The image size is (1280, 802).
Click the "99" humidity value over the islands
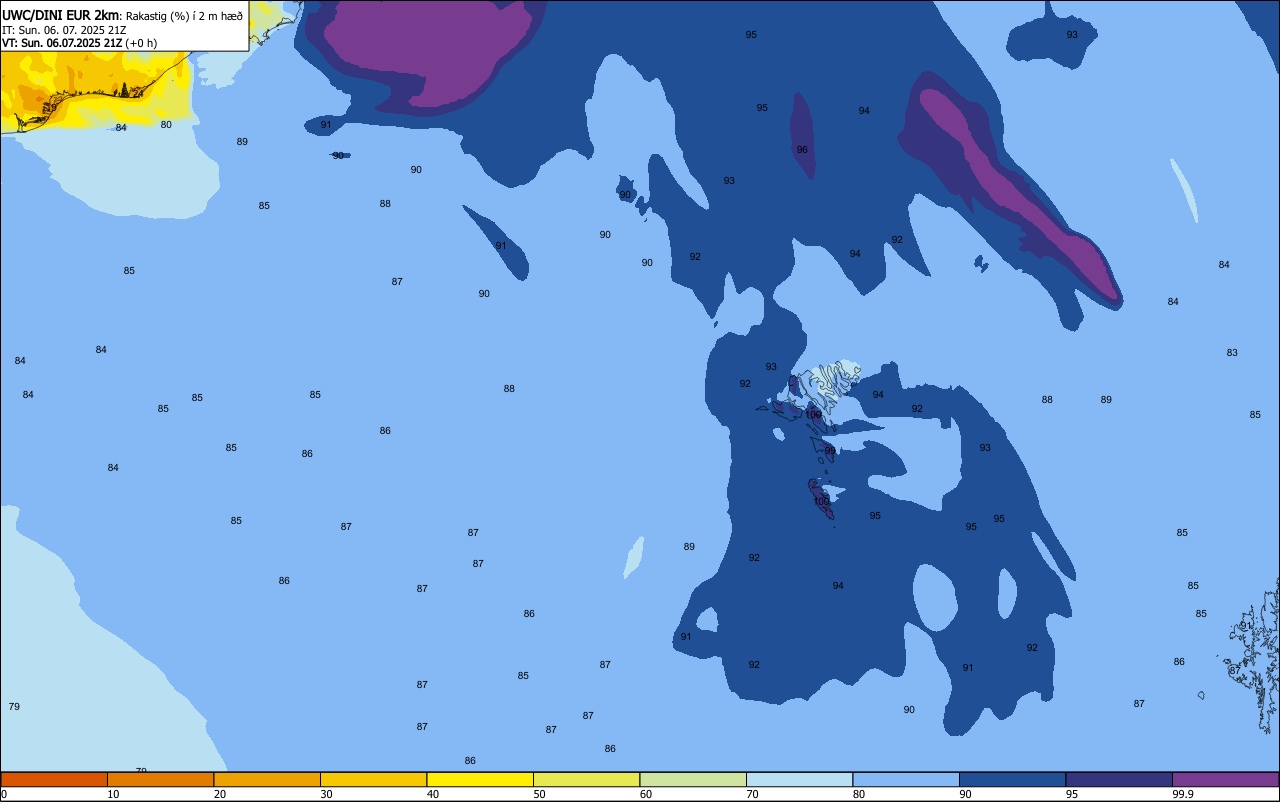coord(830,451)
